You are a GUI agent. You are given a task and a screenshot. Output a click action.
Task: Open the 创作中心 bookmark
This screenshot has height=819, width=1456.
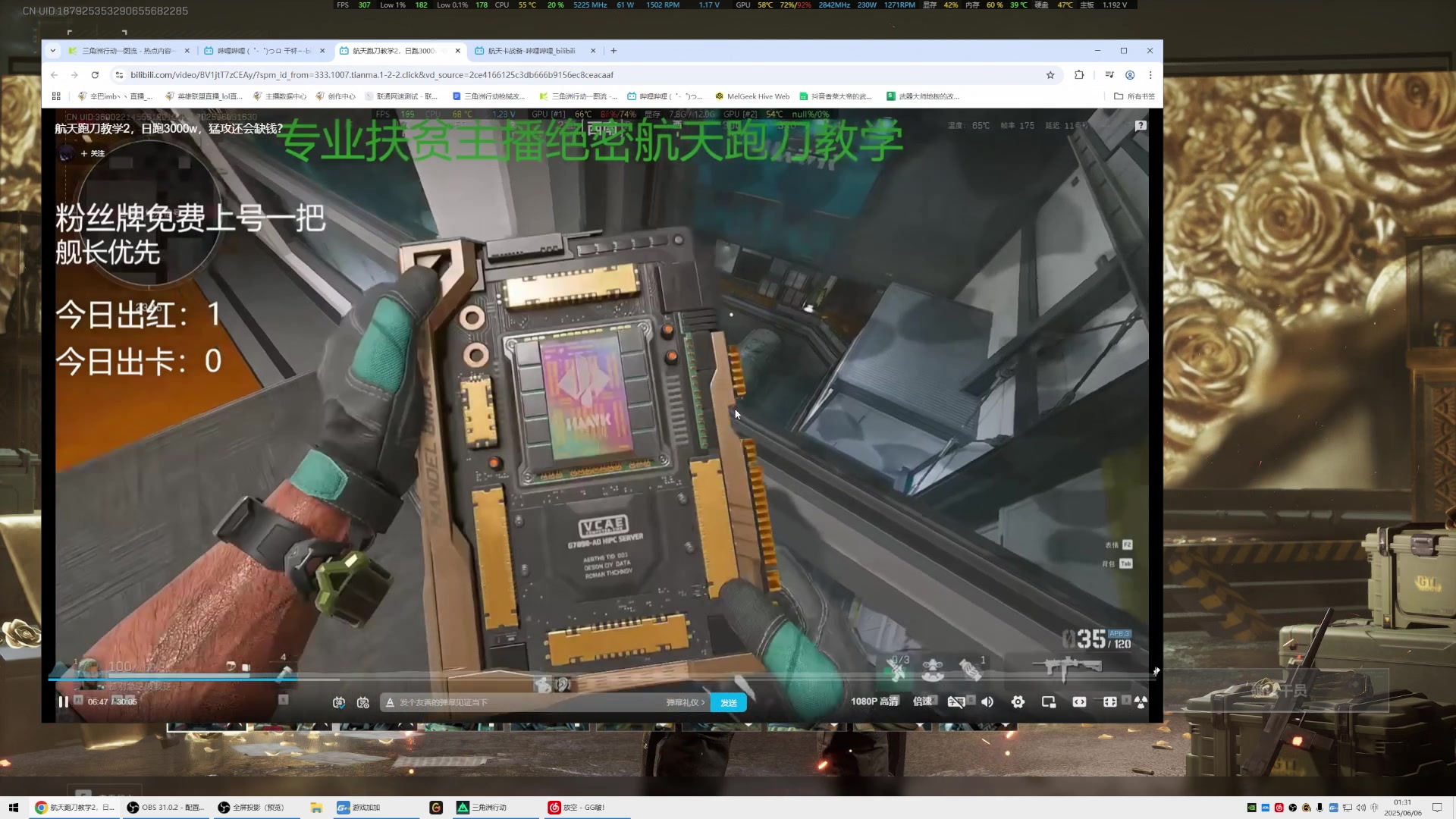pos(336,96)
